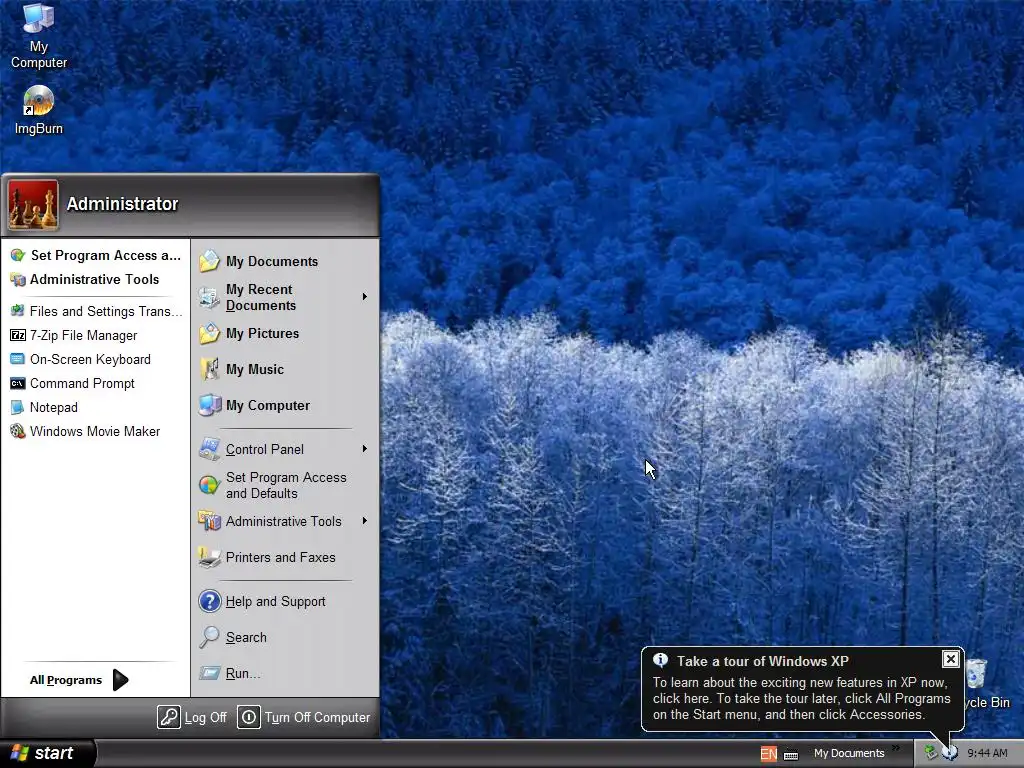Click My Documents toolbar label on taskbar
Image resolution: width=1024 pixels, height=768 pixels.
[849, 754]
